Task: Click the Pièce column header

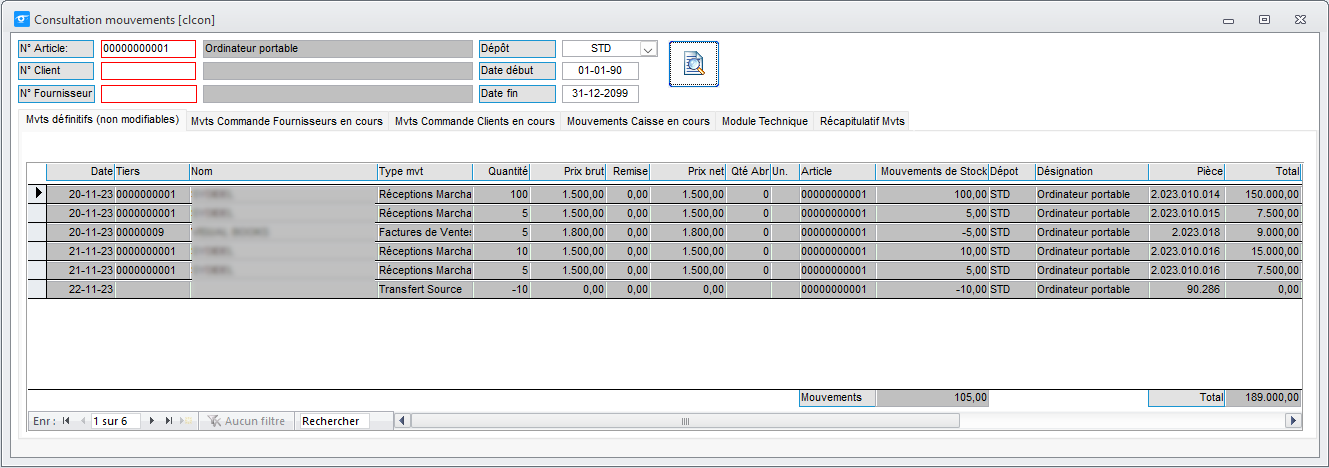Action: pyautogui.click(x=1186, y=172)
